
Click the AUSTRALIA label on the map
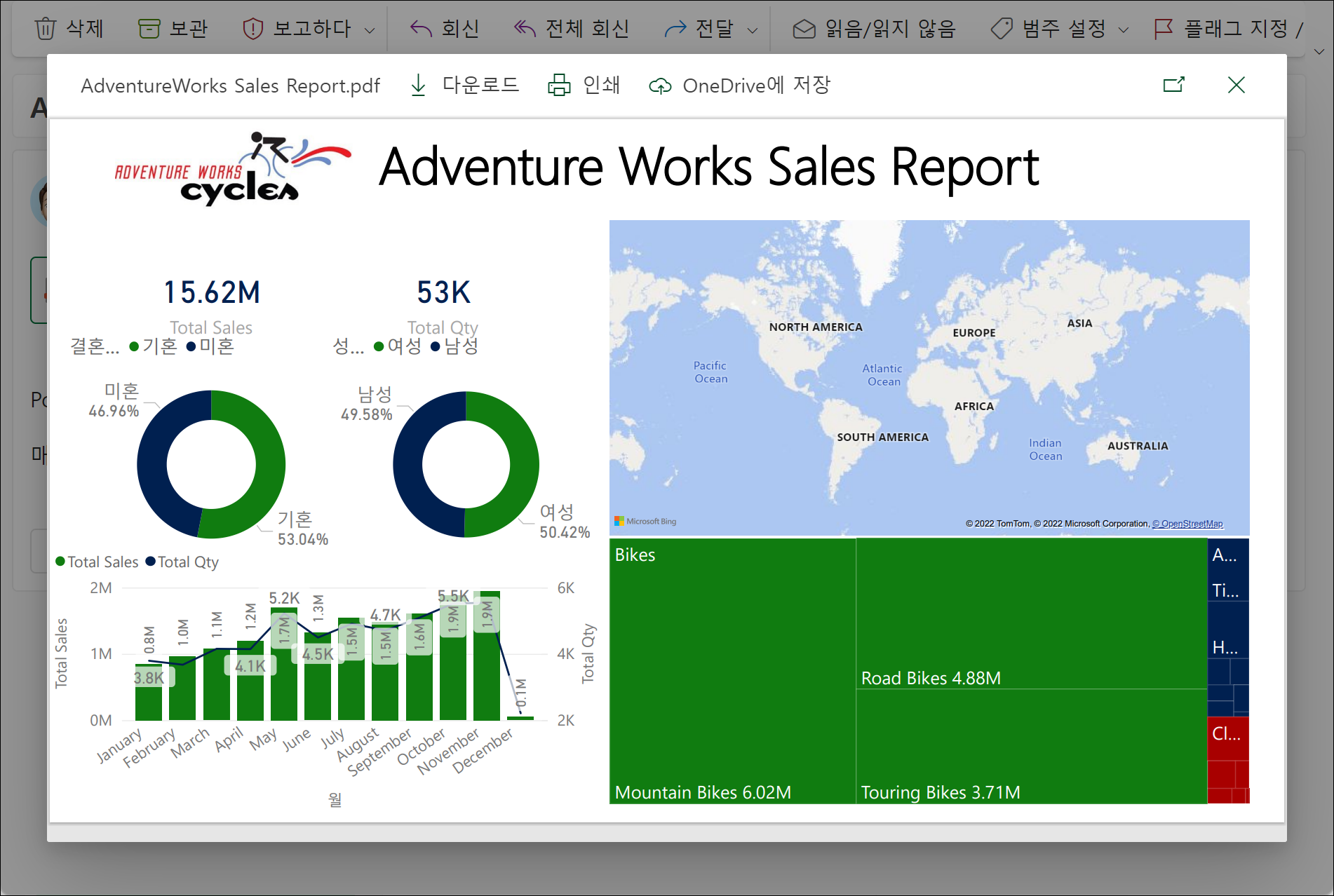point(1138,446)
